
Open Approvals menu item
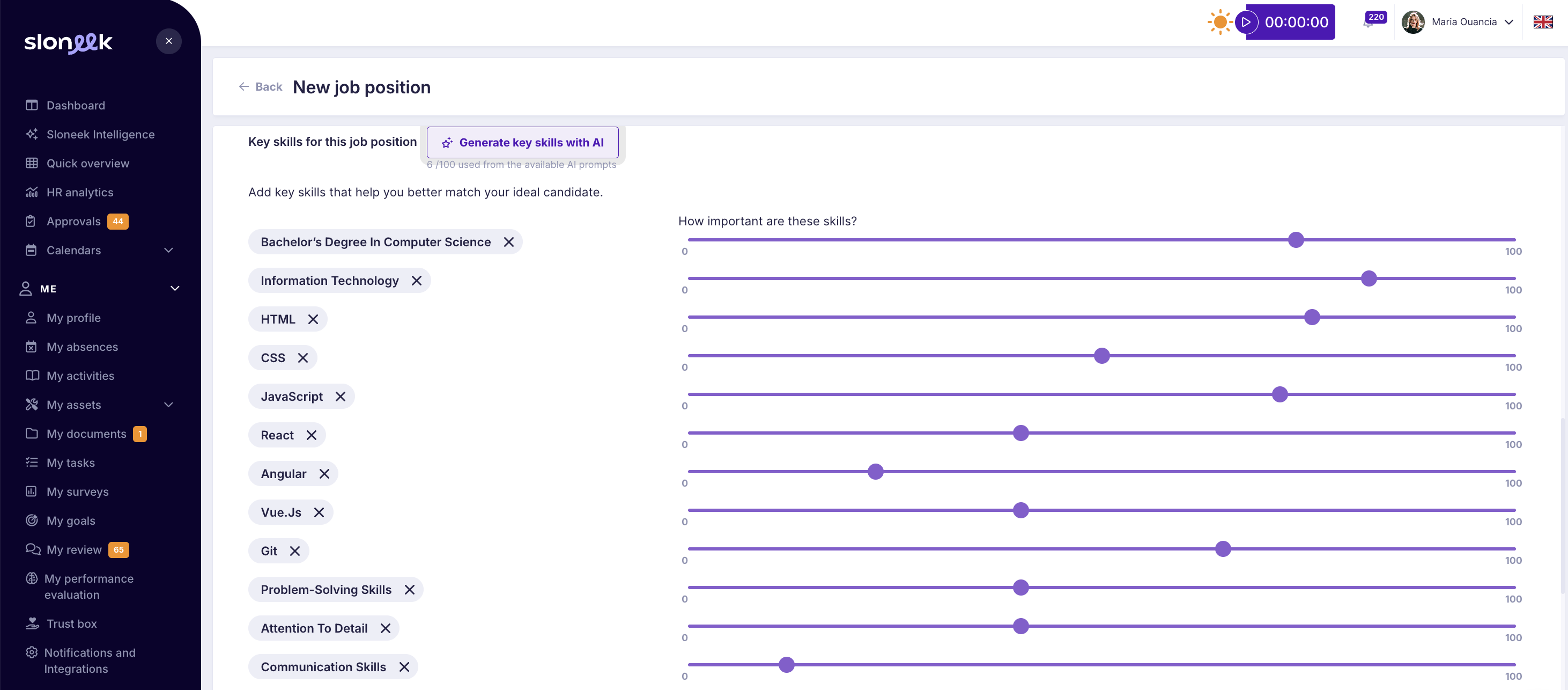pos(73,222)
